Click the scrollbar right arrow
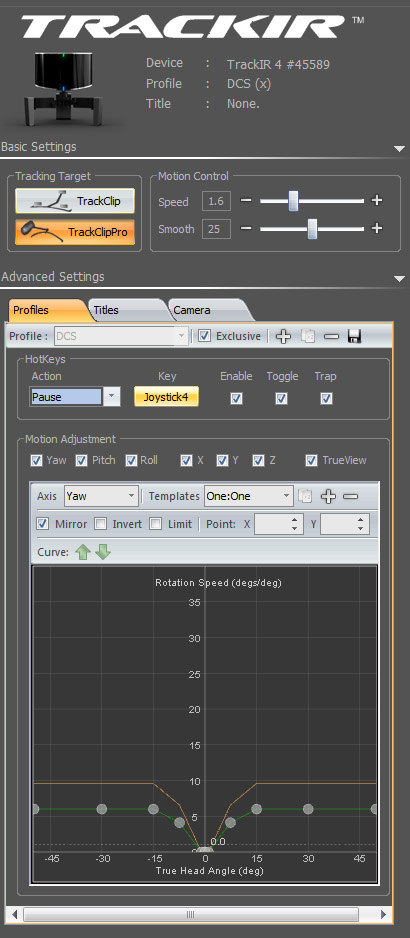The height and width of the screenshot is (938, 410). [x=384, y=915]
